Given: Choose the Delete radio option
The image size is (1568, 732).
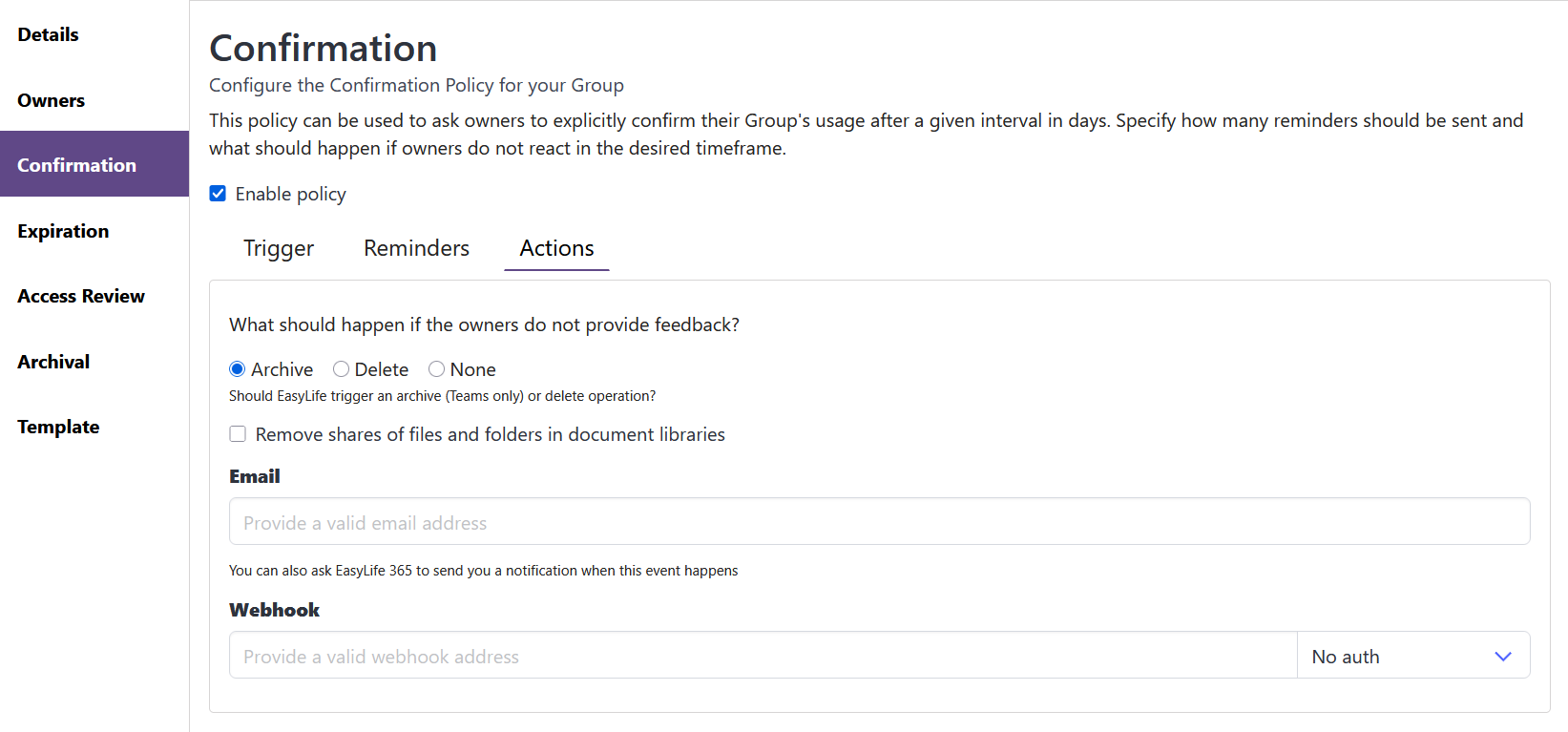Looking at the screenshot, I should 341,369.
